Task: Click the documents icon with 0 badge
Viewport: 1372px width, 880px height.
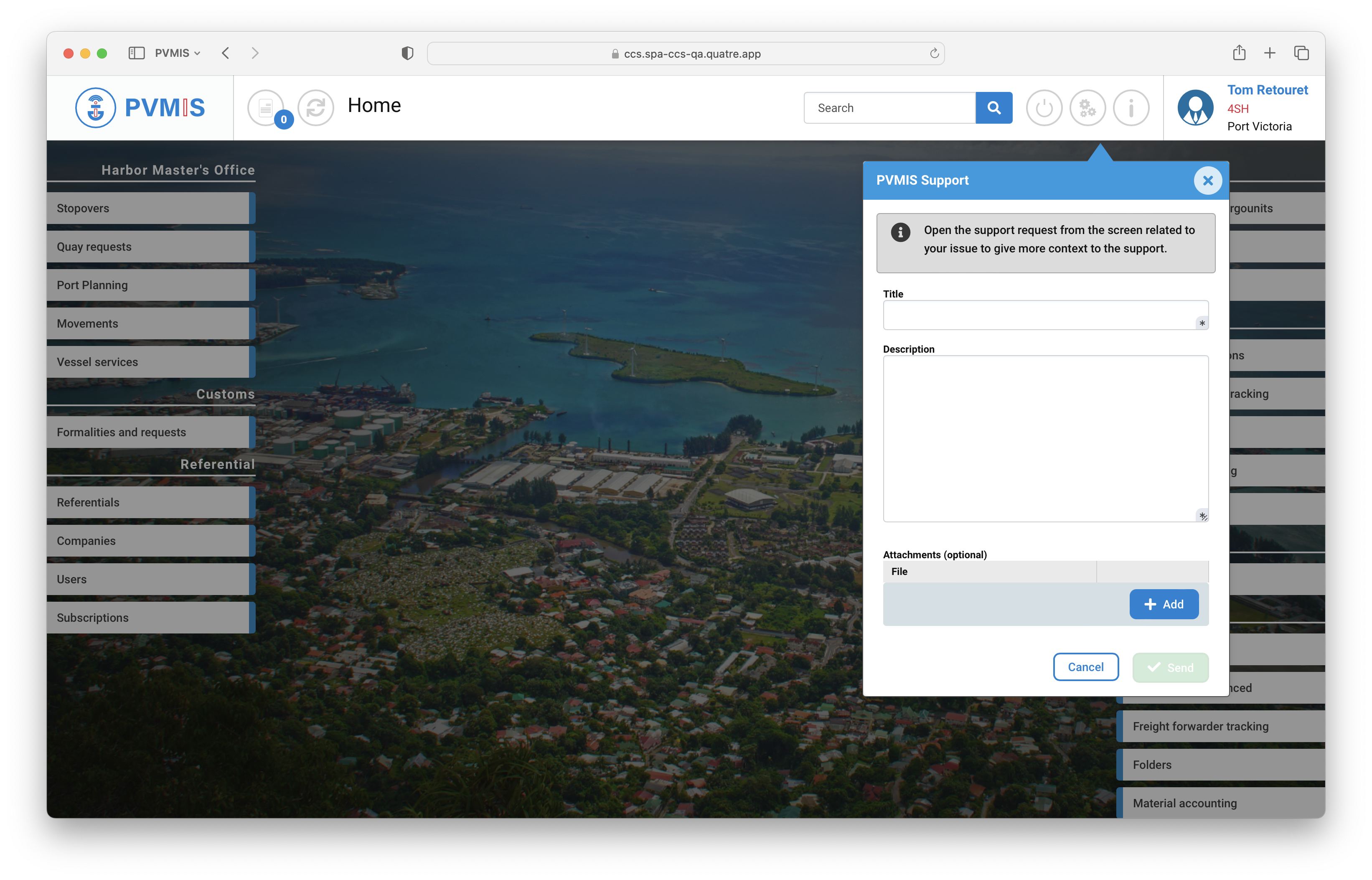Action: (x=266, y=107)
